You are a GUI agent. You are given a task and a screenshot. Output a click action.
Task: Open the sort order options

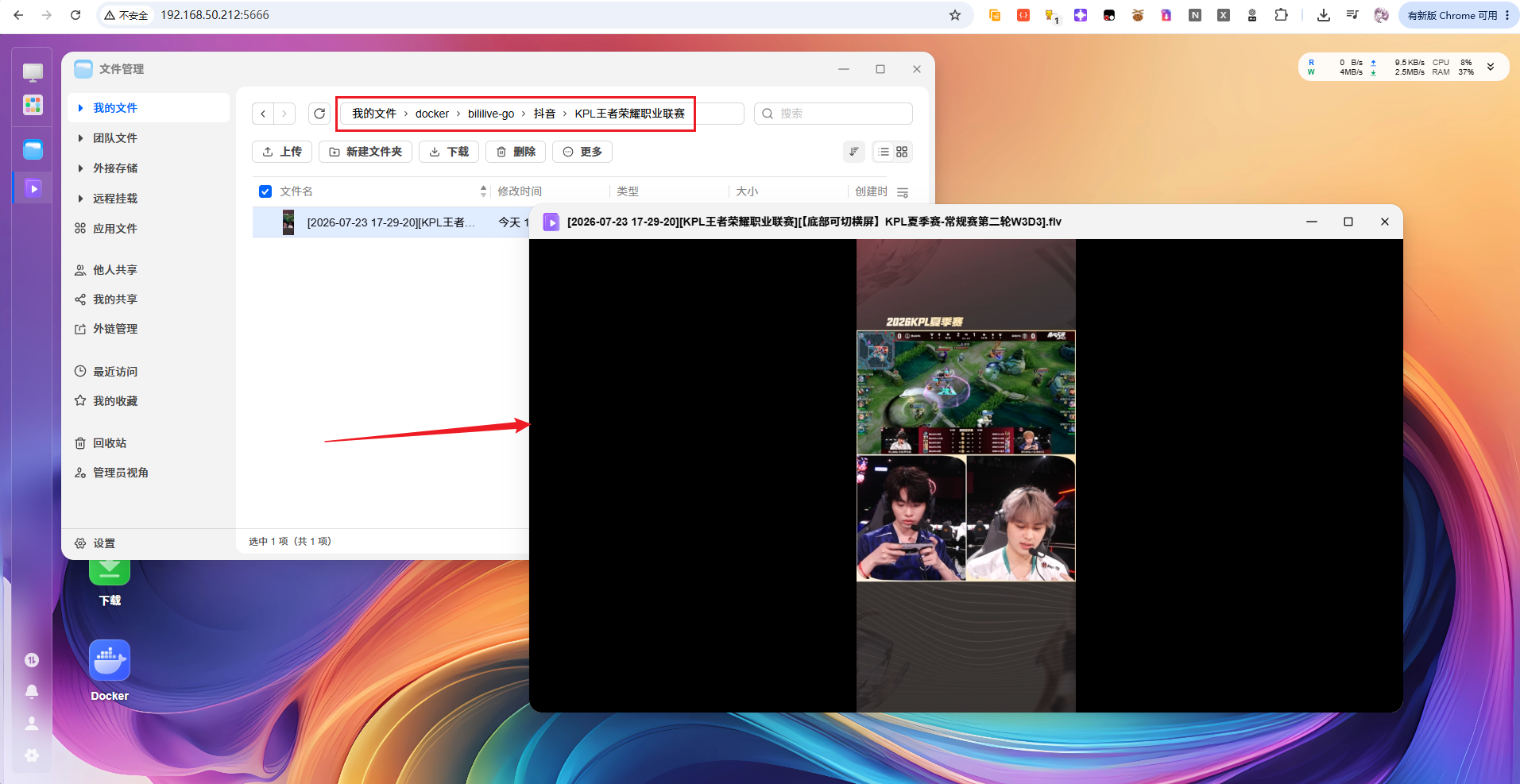[x=854, y=152]
